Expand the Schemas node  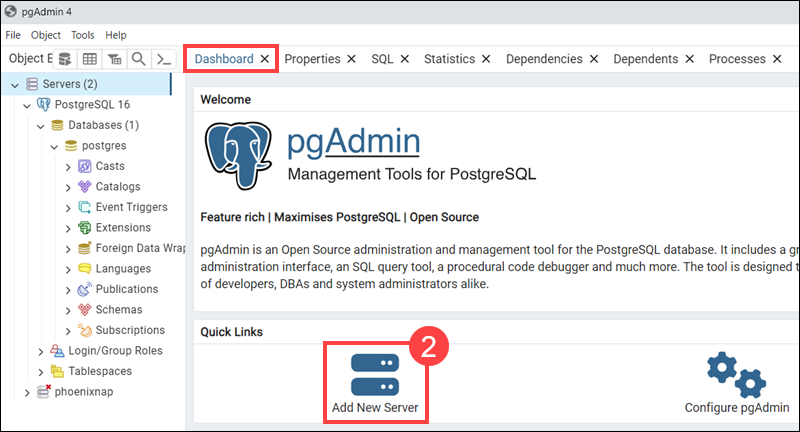point(68,311)
